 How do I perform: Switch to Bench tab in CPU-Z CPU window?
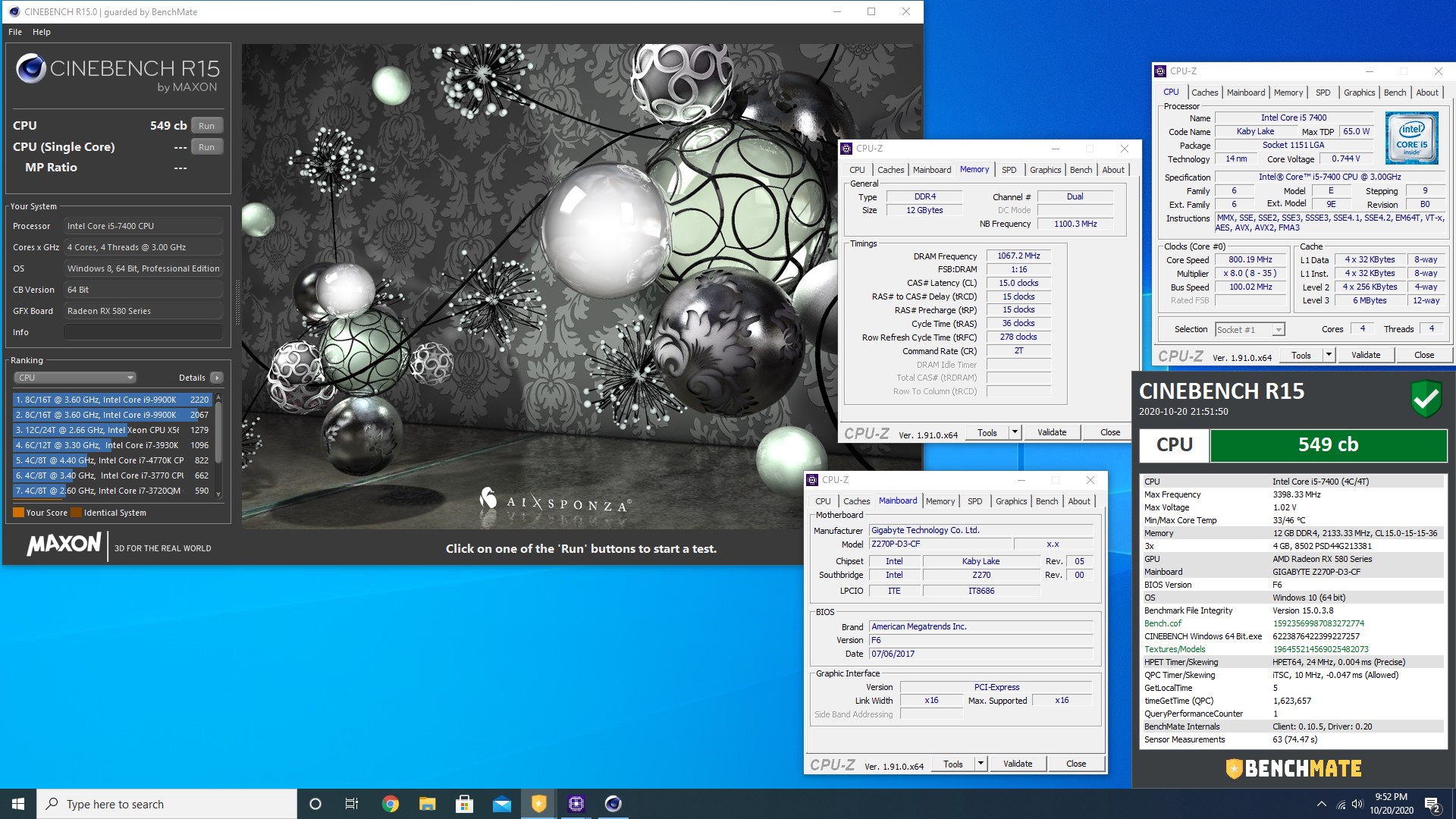(x=1395, y=93)
